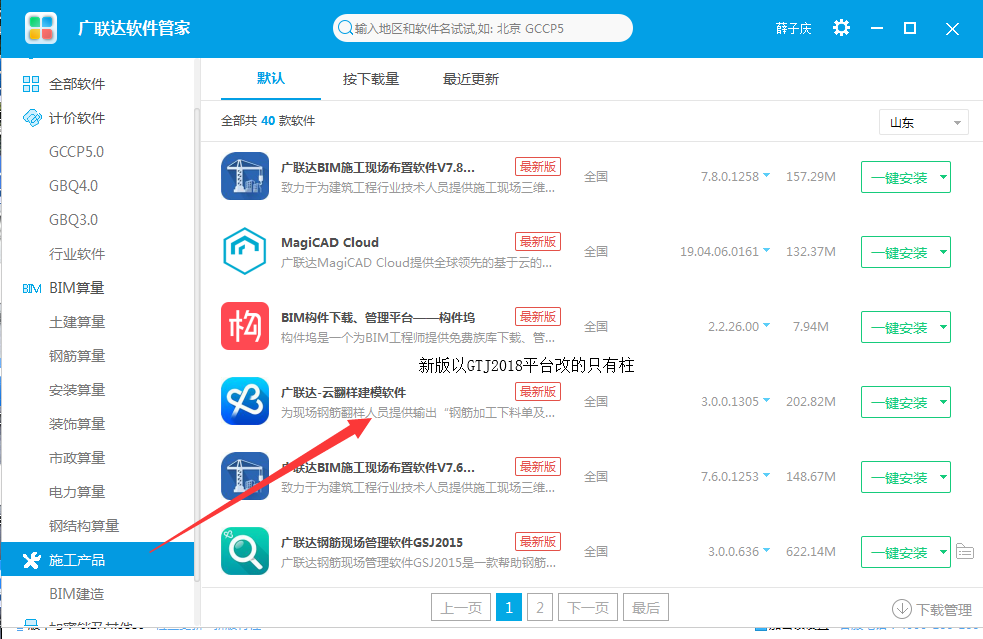This screenshot has width=983, height=639.
Task: Click the username 薛子庆 in title bar
Action: tap(794, 28)
